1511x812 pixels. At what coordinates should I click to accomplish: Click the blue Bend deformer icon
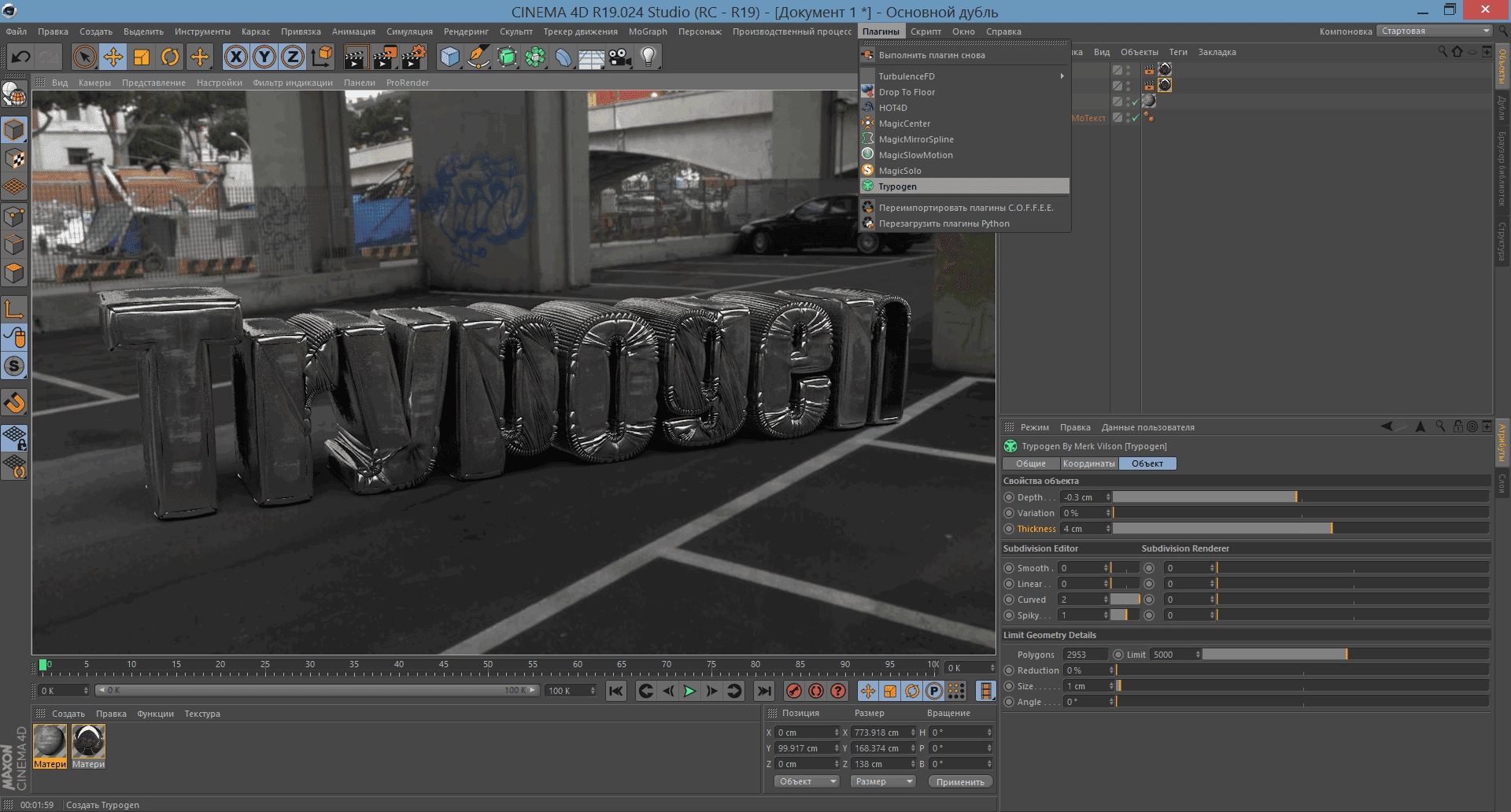click(x=563, y=57)
